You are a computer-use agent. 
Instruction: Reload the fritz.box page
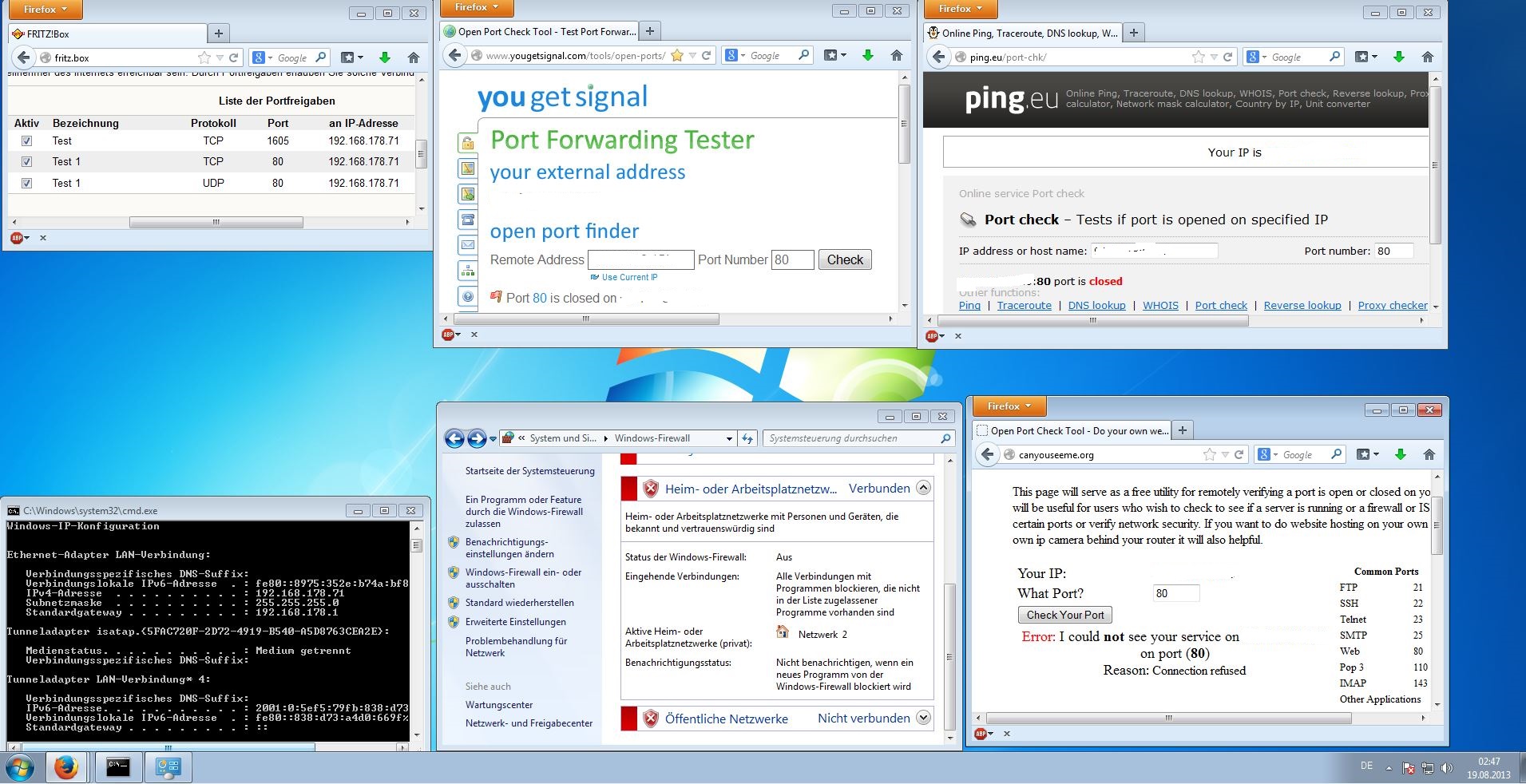(234, 57)
